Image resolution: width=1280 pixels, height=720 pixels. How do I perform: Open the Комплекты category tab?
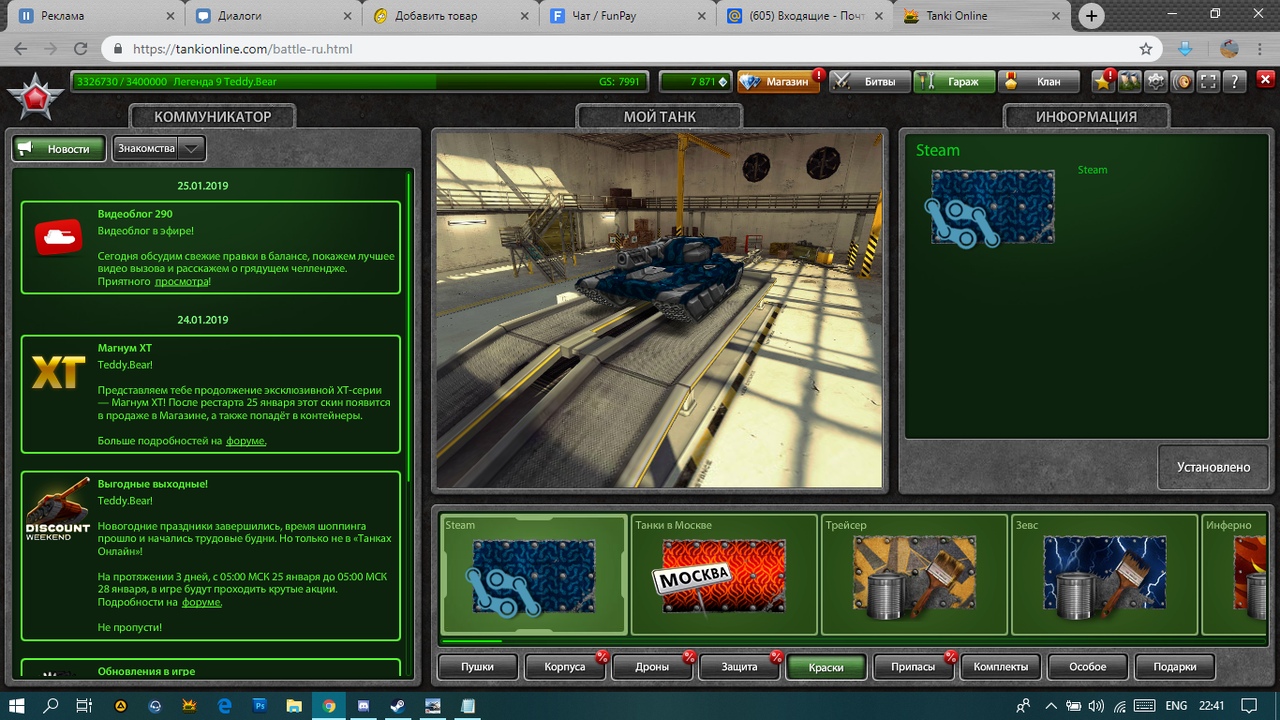(x=1000, y=667)
